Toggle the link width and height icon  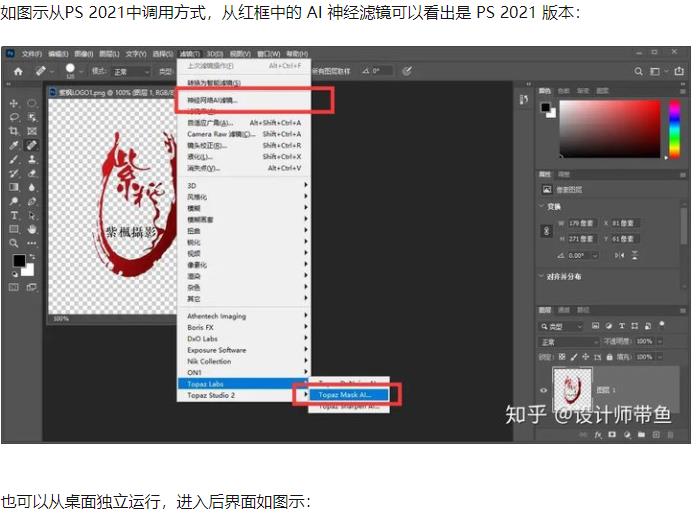coord(547,231)
